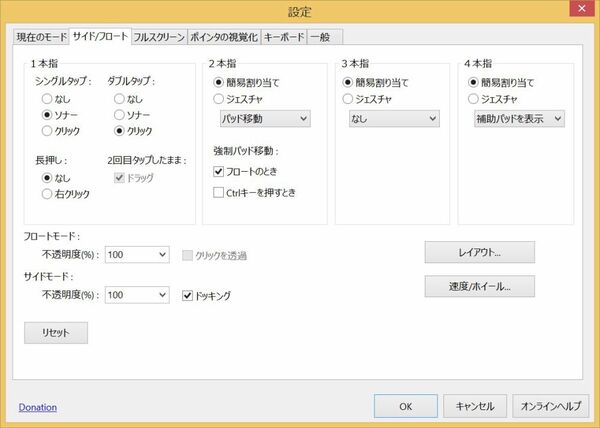Open the Donation link
The height and width of the screenshot is (428, 600).
38,407
